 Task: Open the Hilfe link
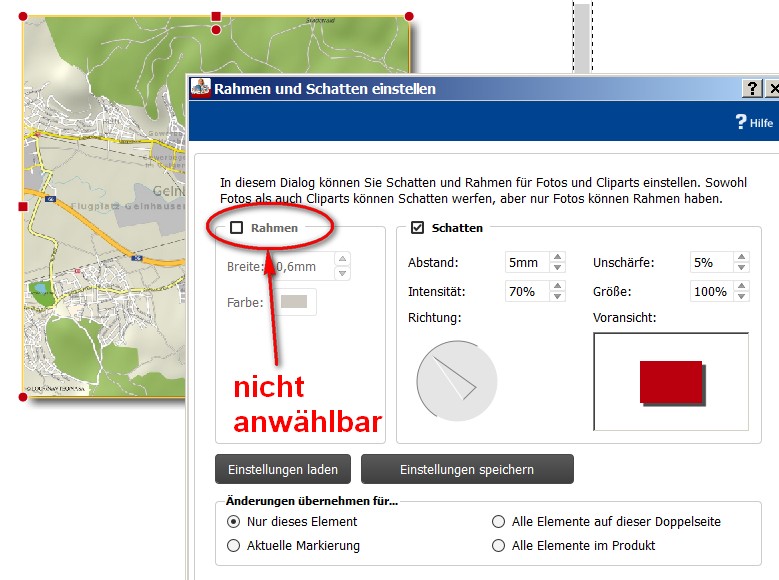click(x=754, y=123)
